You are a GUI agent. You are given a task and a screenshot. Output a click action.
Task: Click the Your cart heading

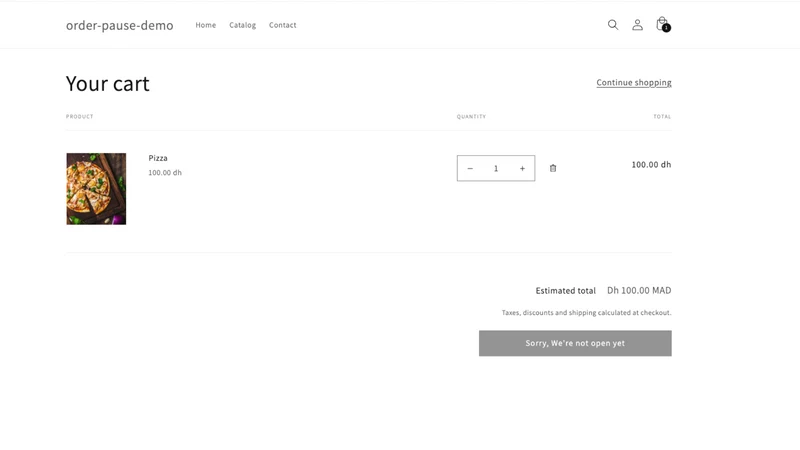pos(108,84)
